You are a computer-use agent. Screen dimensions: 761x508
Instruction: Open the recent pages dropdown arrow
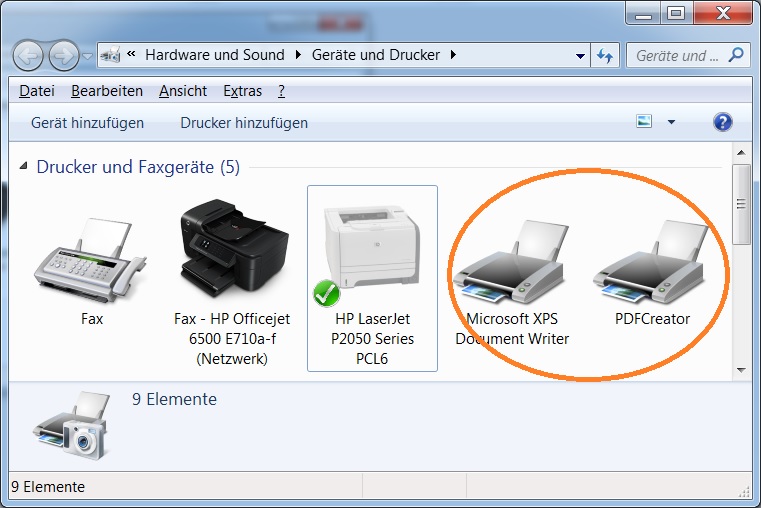pos(87,56)
